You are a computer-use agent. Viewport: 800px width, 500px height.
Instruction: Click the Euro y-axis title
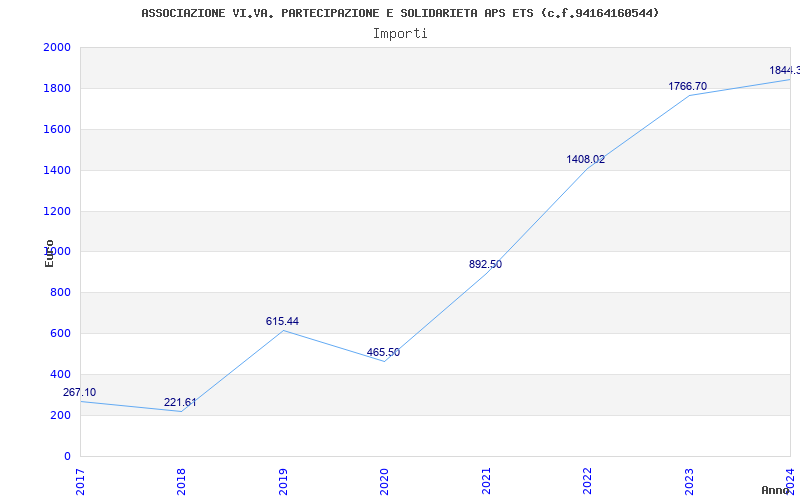click(49, 253)
